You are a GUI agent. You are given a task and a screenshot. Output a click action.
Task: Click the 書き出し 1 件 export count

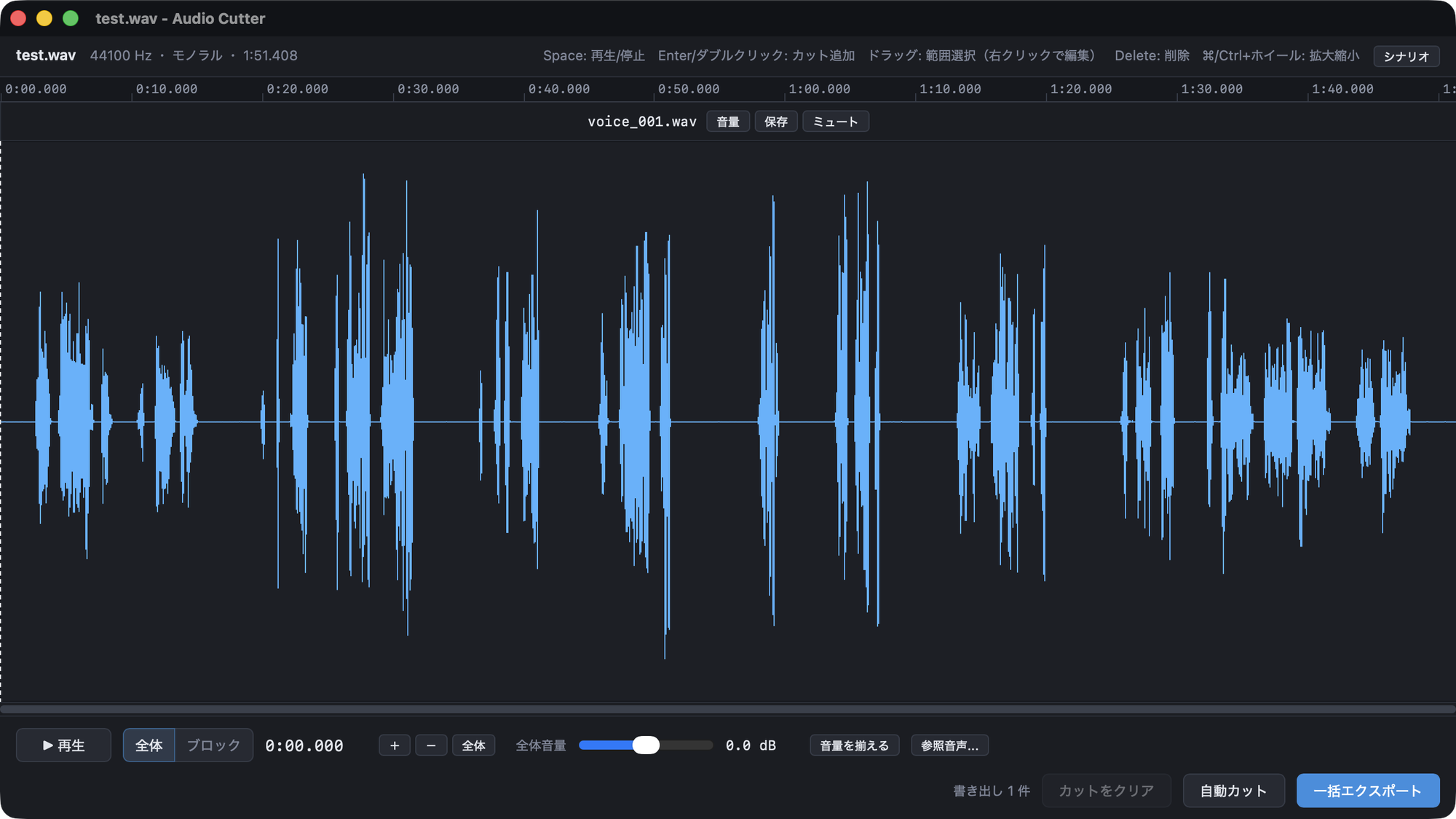[x=992, y=791]
